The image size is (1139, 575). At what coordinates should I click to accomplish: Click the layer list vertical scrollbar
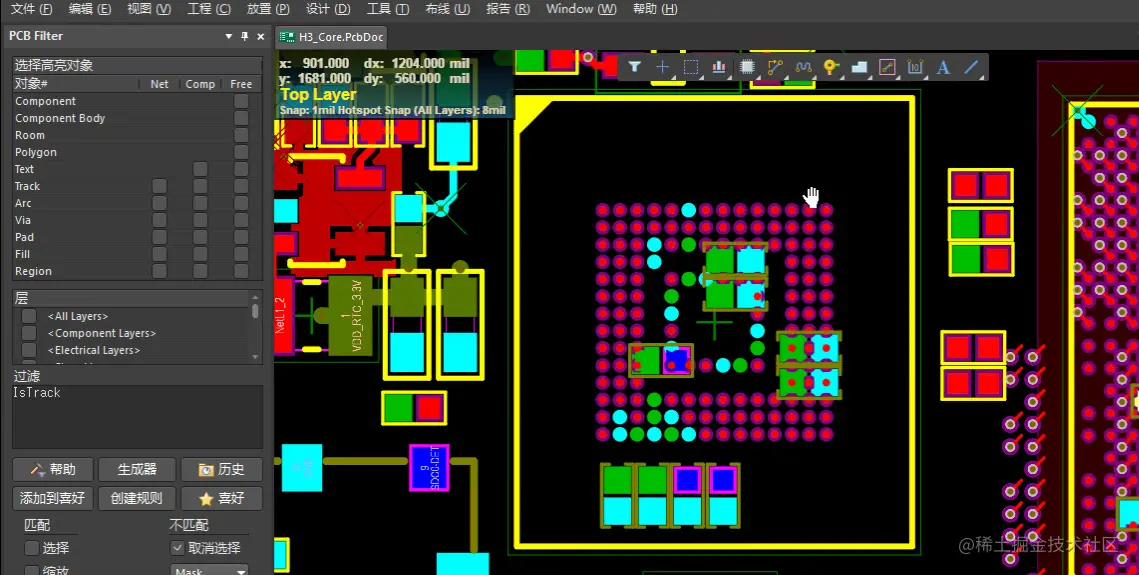tap(255, 327)
